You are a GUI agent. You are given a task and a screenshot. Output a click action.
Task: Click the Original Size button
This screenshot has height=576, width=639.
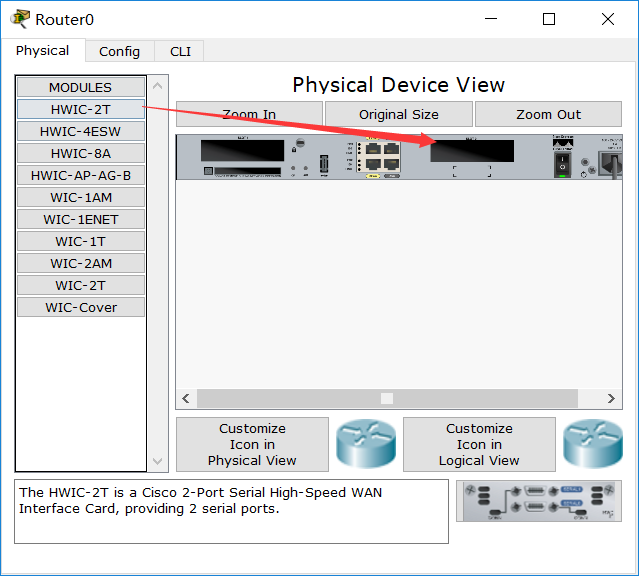tap(399, 114)
